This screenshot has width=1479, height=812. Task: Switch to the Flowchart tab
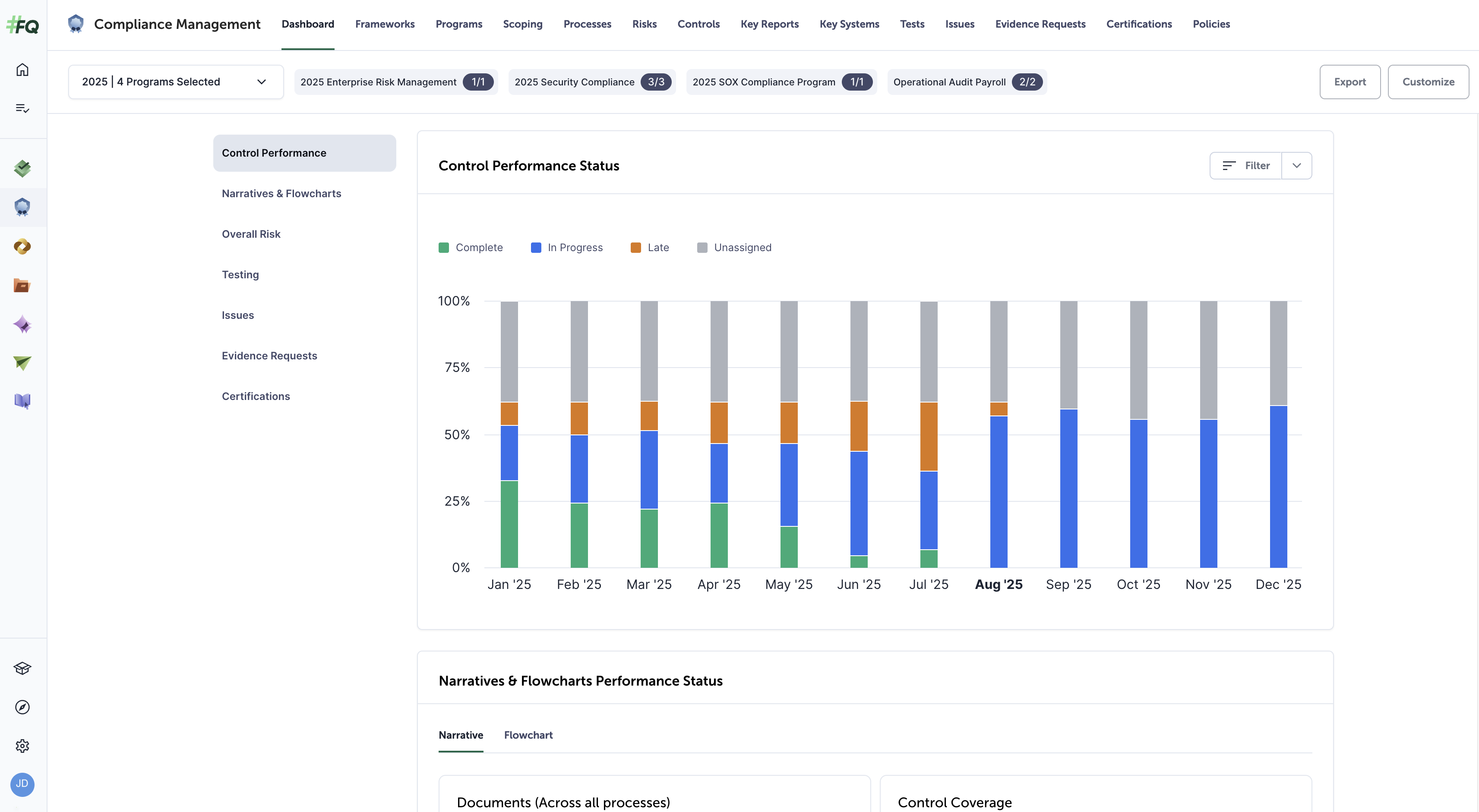(x=528, y=735)
